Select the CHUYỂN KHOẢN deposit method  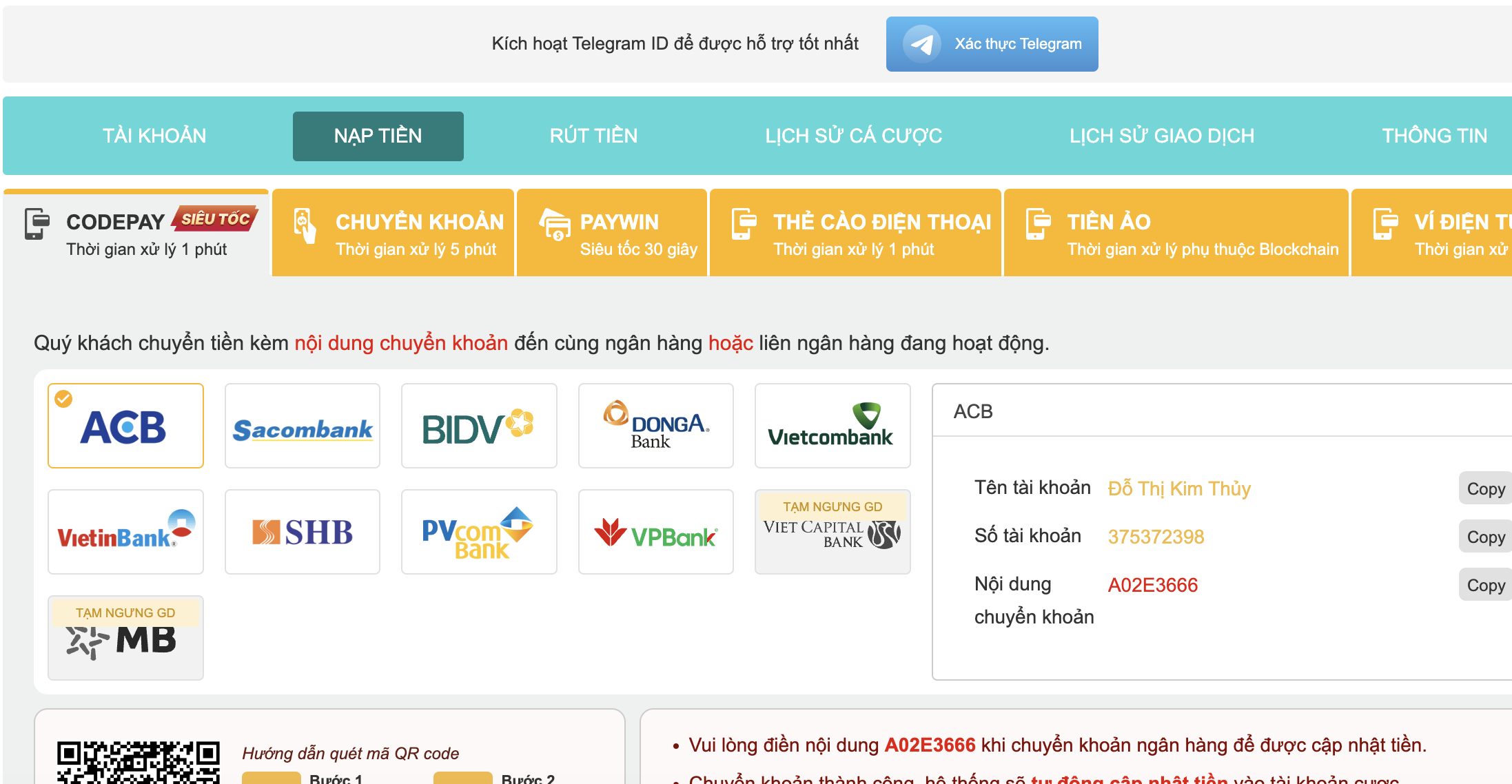tap(393, 232)
